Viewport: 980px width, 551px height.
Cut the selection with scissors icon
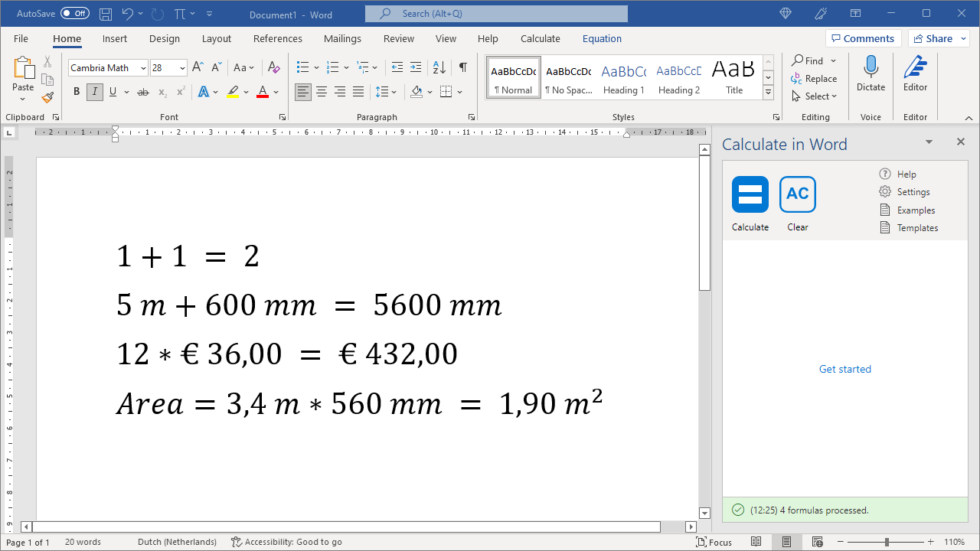coord(48,62)
